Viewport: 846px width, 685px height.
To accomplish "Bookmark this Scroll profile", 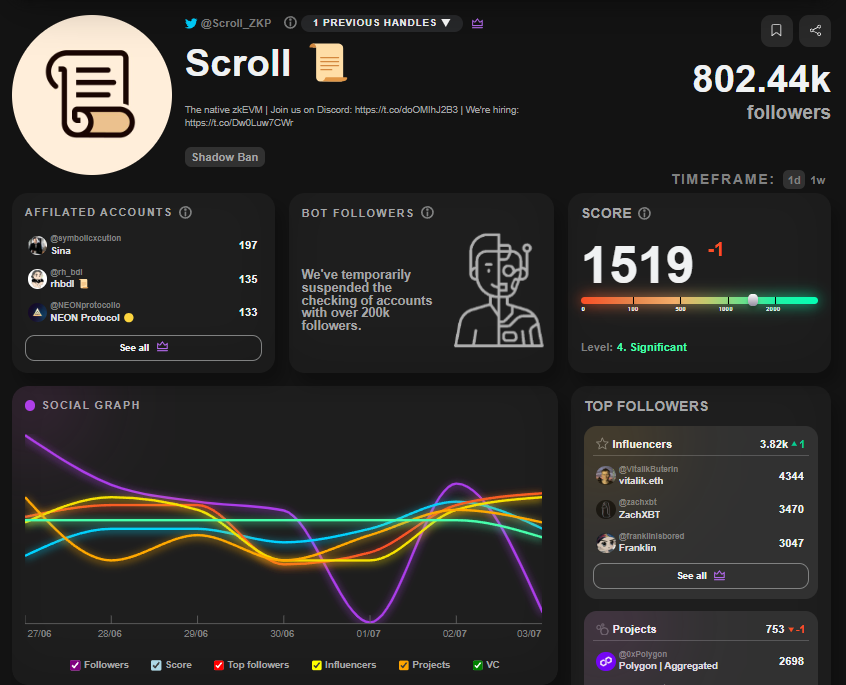I will coord(776,30).
